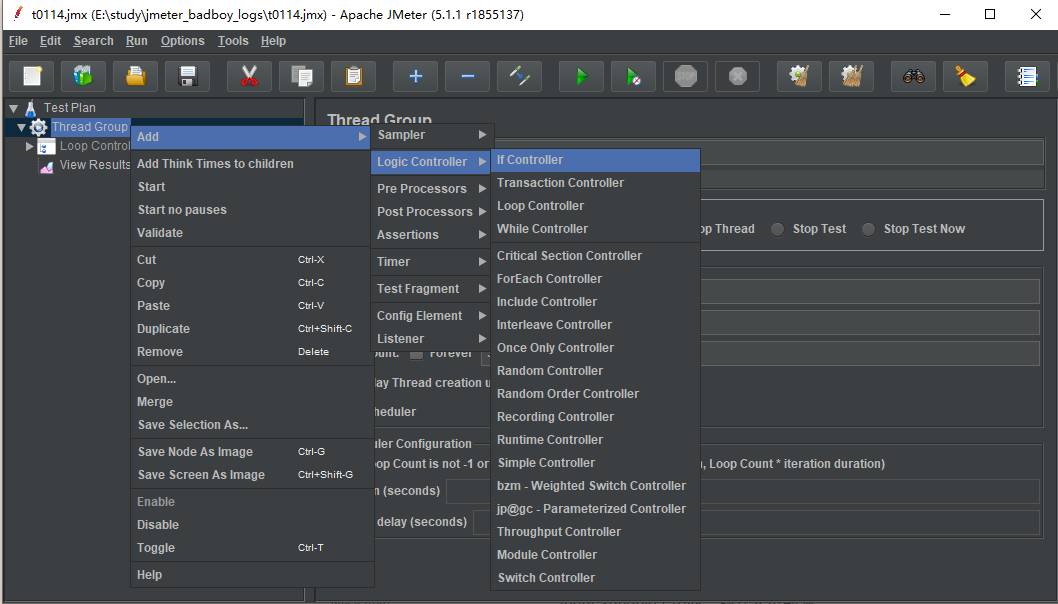
Task: Select Disable in context menu
Action: (252, 524)
